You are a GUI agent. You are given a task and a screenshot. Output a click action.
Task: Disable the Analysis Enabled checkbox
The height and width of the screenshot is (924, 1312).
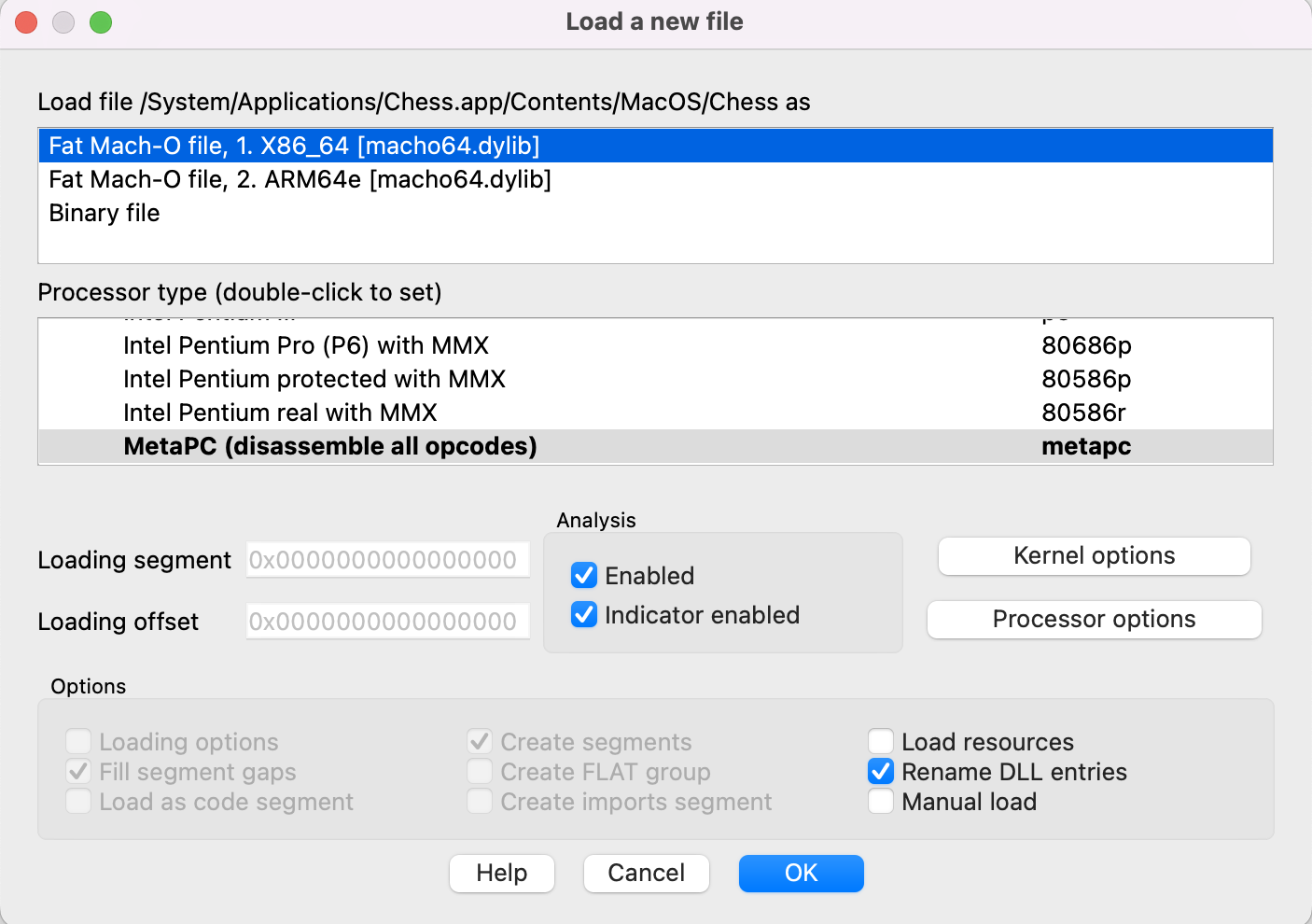coord(584,576)
